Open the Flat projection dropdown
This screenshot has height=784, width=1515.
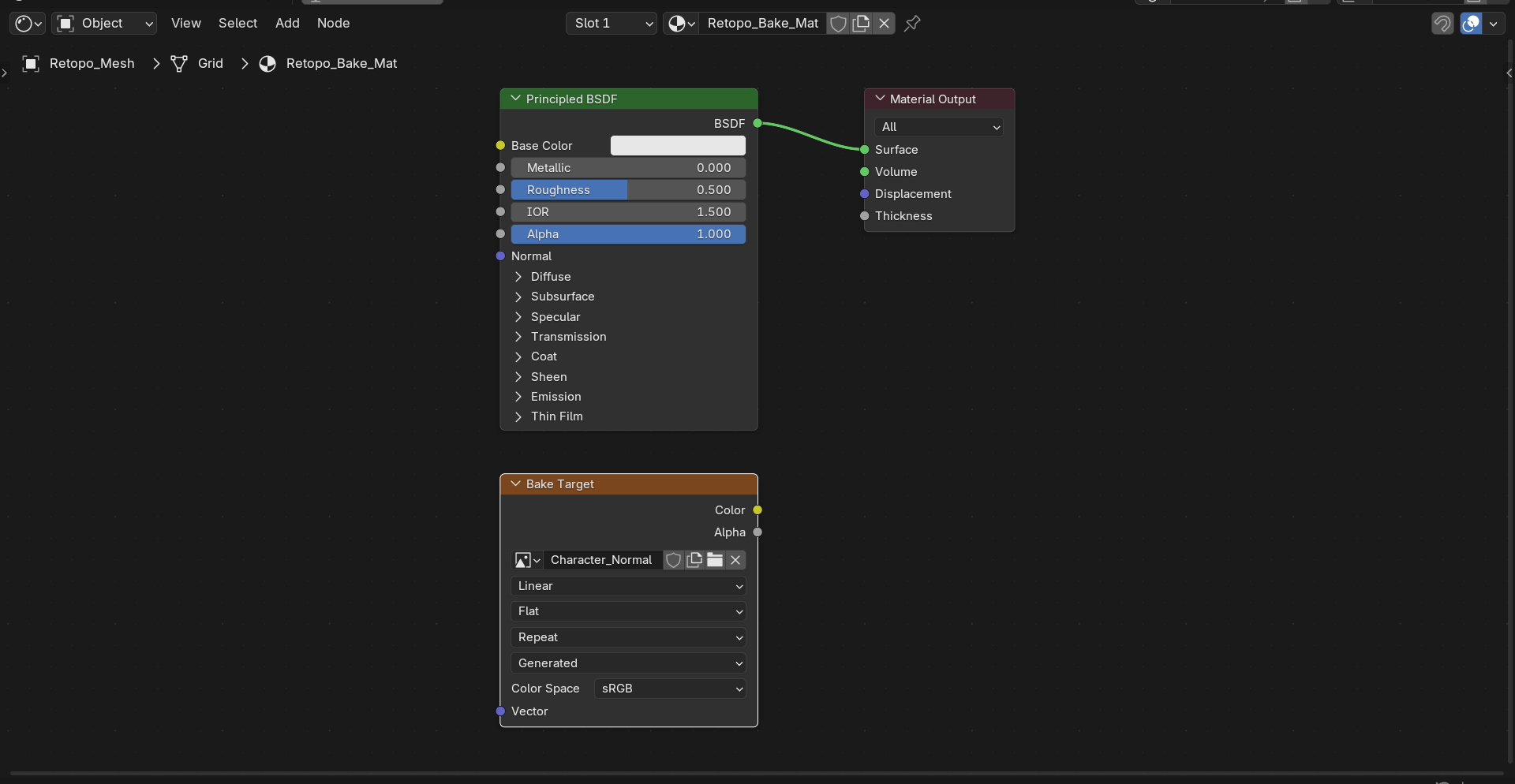628,611
